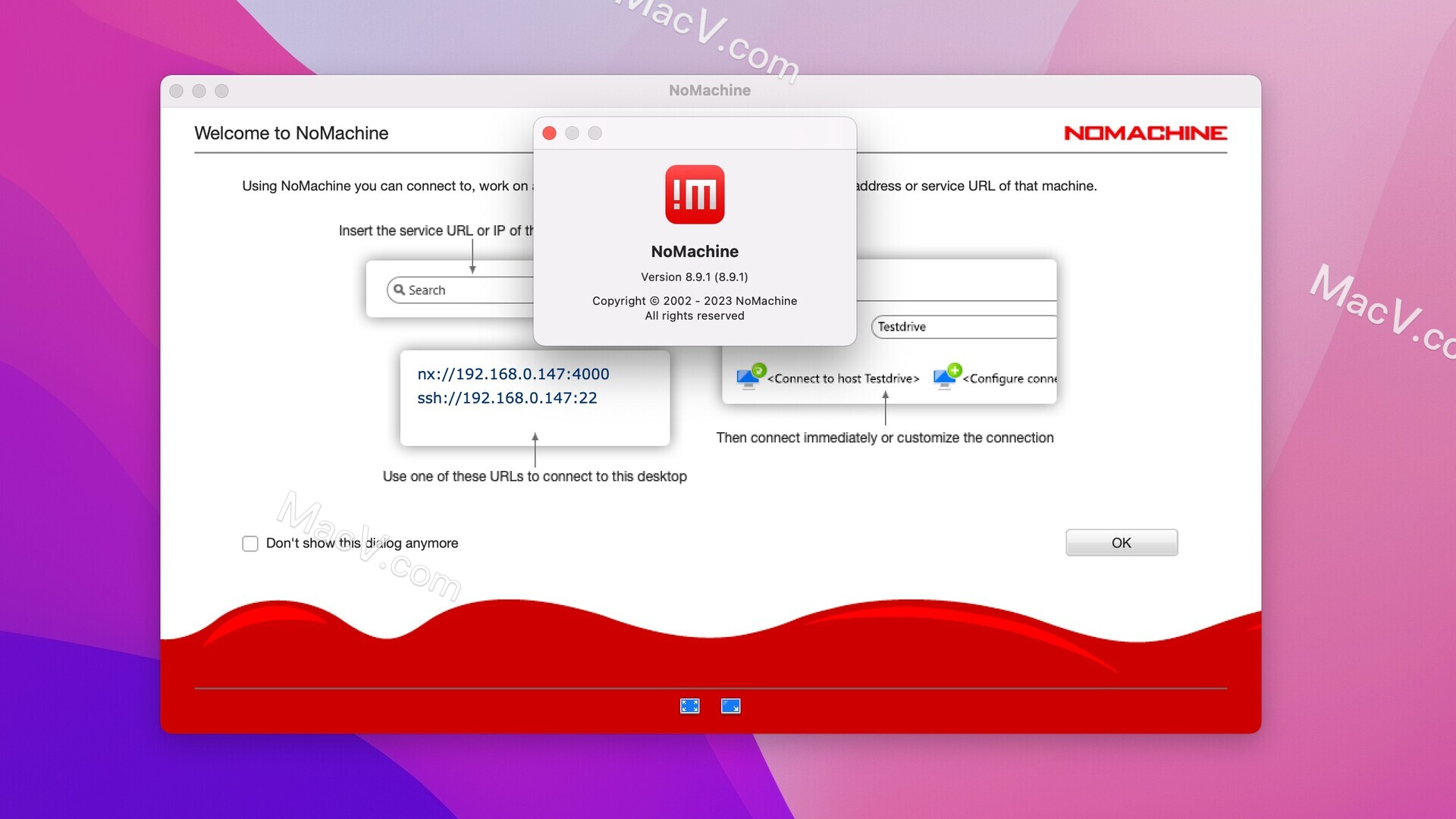Click the All rights reserved line
Image resolution: width=1456 pixels, height=819 pixels.
point(695,316)
